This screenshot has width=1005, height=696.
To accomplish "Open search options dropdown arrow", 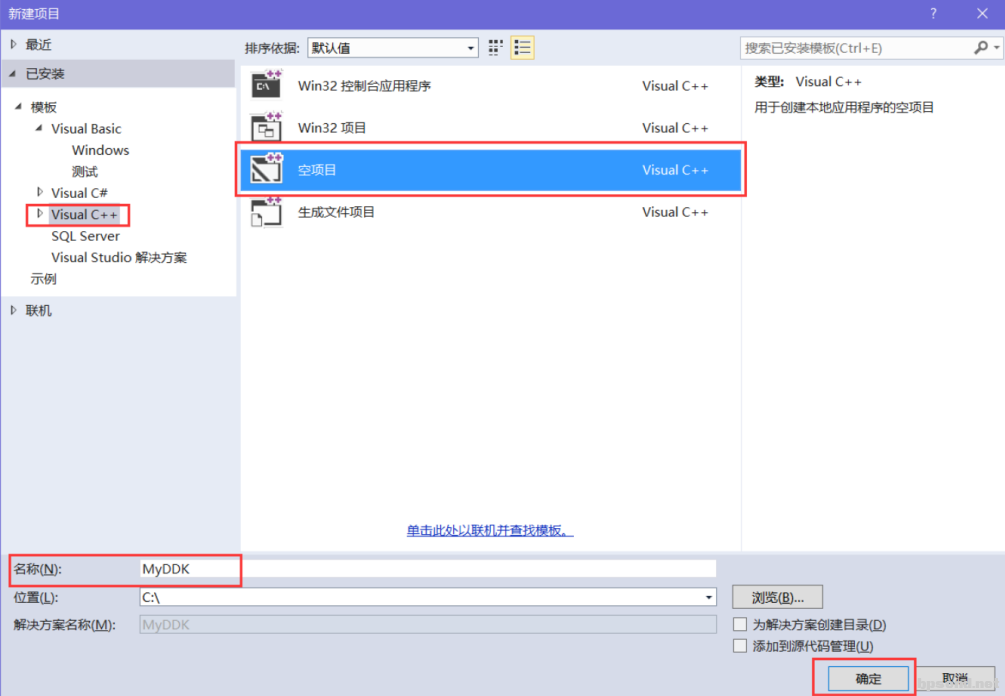I will (996, 47).
